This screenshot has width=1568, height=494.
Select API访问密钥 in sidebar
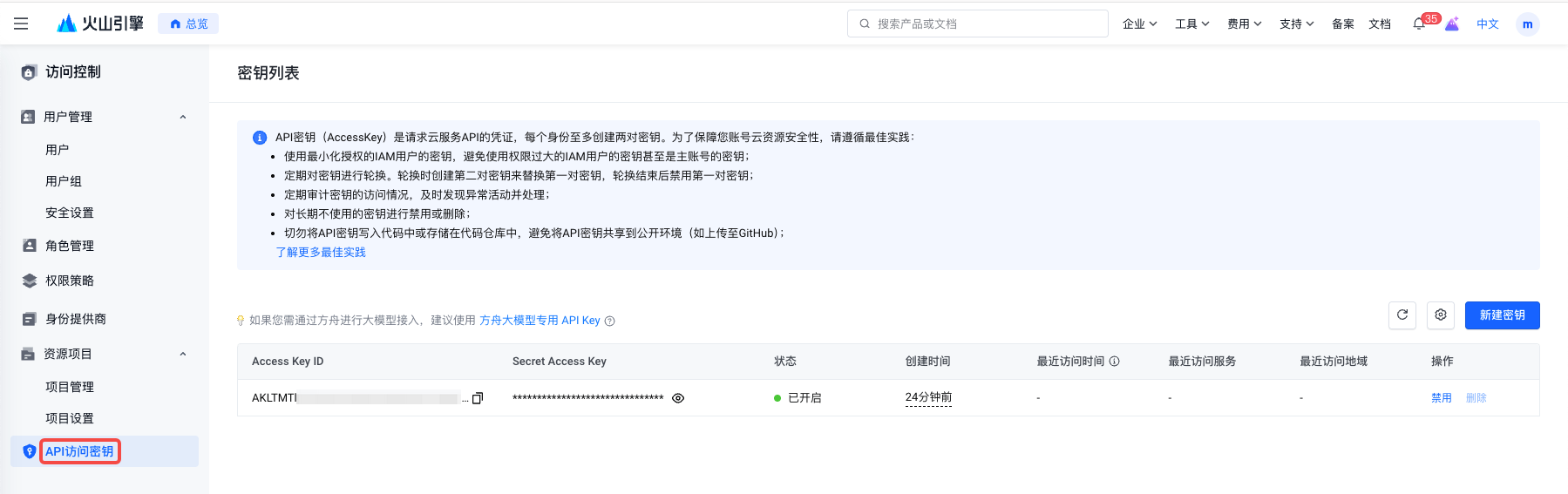pos(79,451)
